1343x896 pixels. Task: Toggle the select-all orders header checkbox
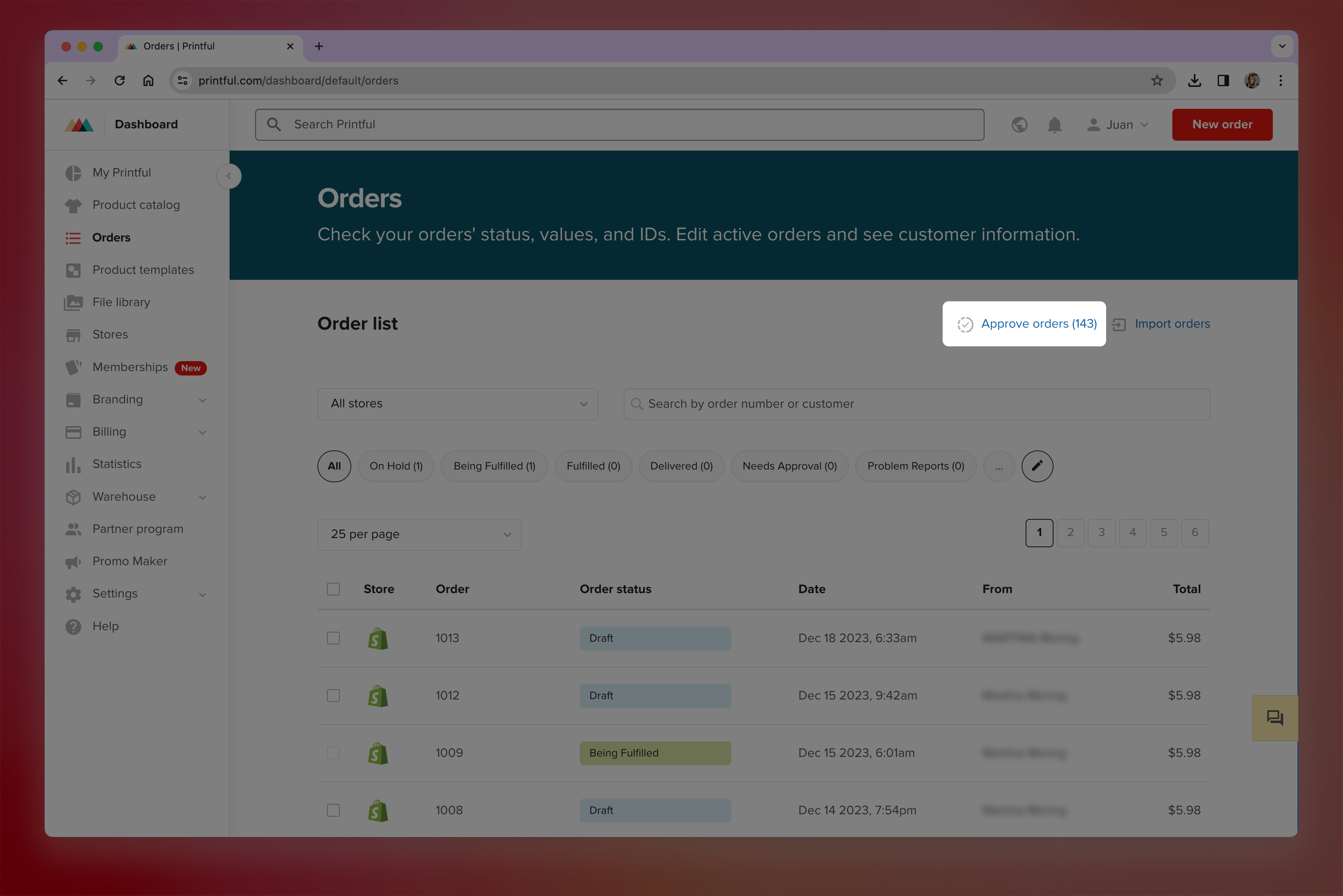(333, 589)
